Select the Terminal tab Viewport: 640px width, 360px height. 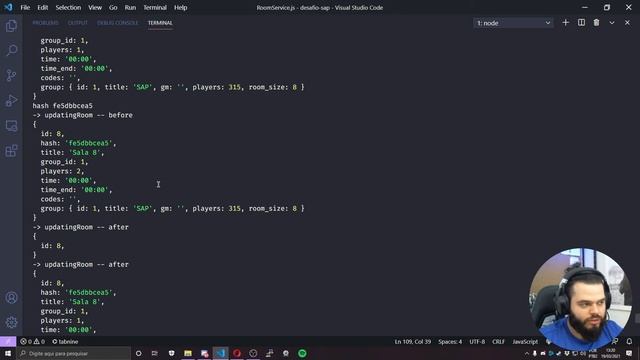[160, 23]
